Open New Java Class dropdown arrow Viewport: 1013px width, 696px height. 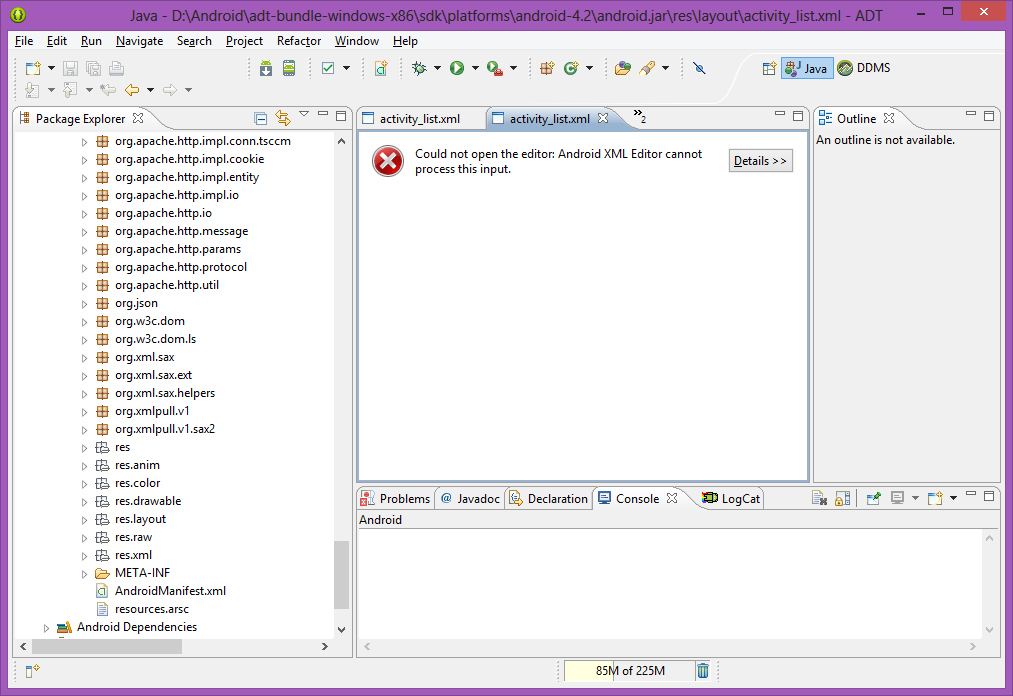pos(589,68)
